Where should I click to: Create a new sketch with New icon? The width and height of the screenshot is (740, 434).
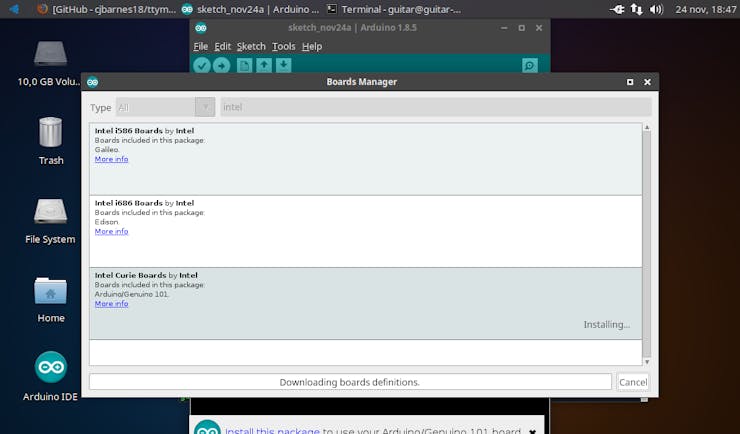pyautogui.click(x=244, y=65)
